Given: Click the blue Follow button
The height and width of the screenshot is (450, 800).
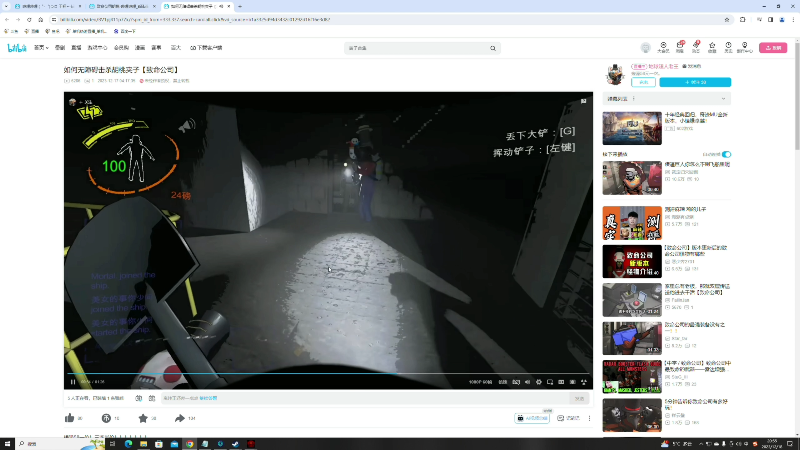Looking at the screenshot, I should pos(695,82).
